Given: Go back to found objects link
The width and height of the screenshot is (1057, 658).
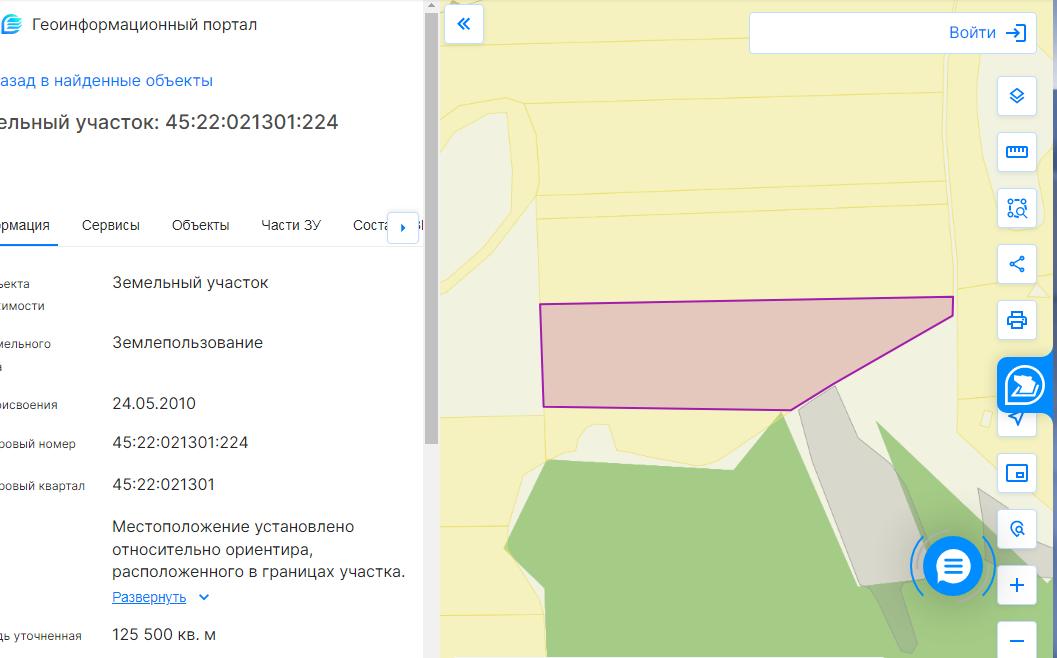Looking at the screenshot, I should [106, 81].
